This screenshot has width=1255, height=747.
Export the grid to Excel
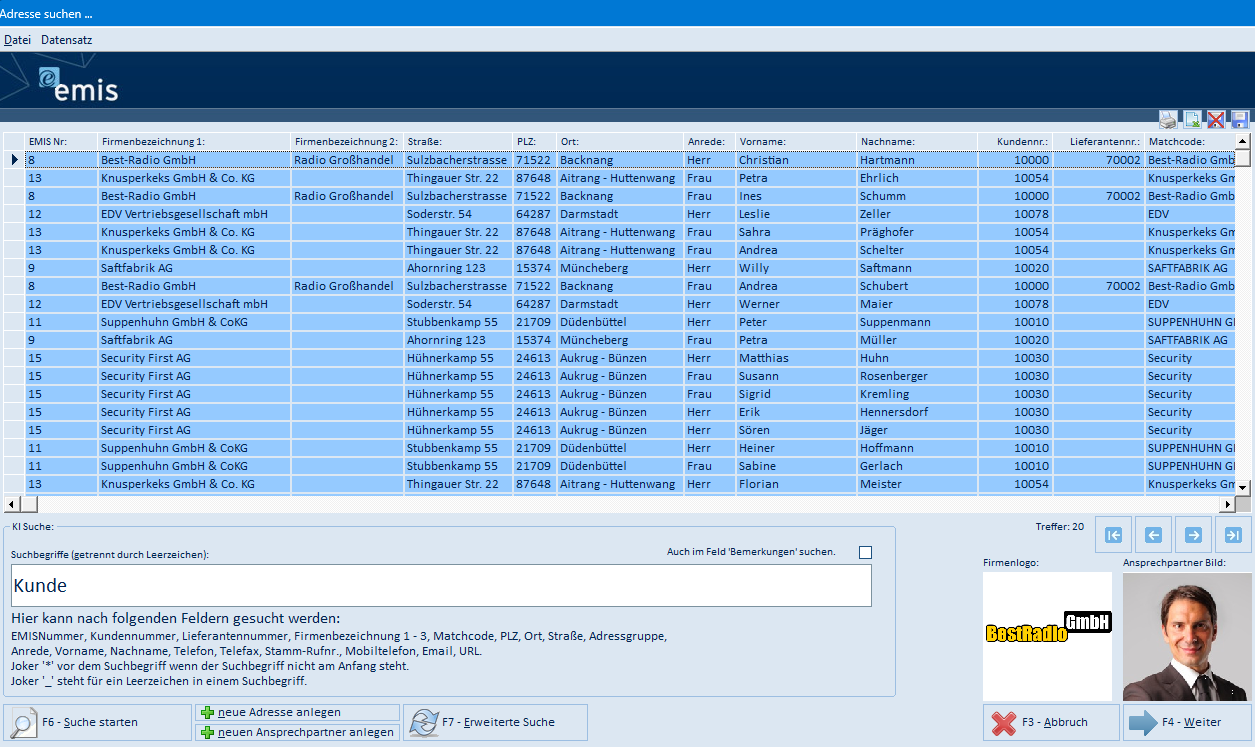(1192, 120)
